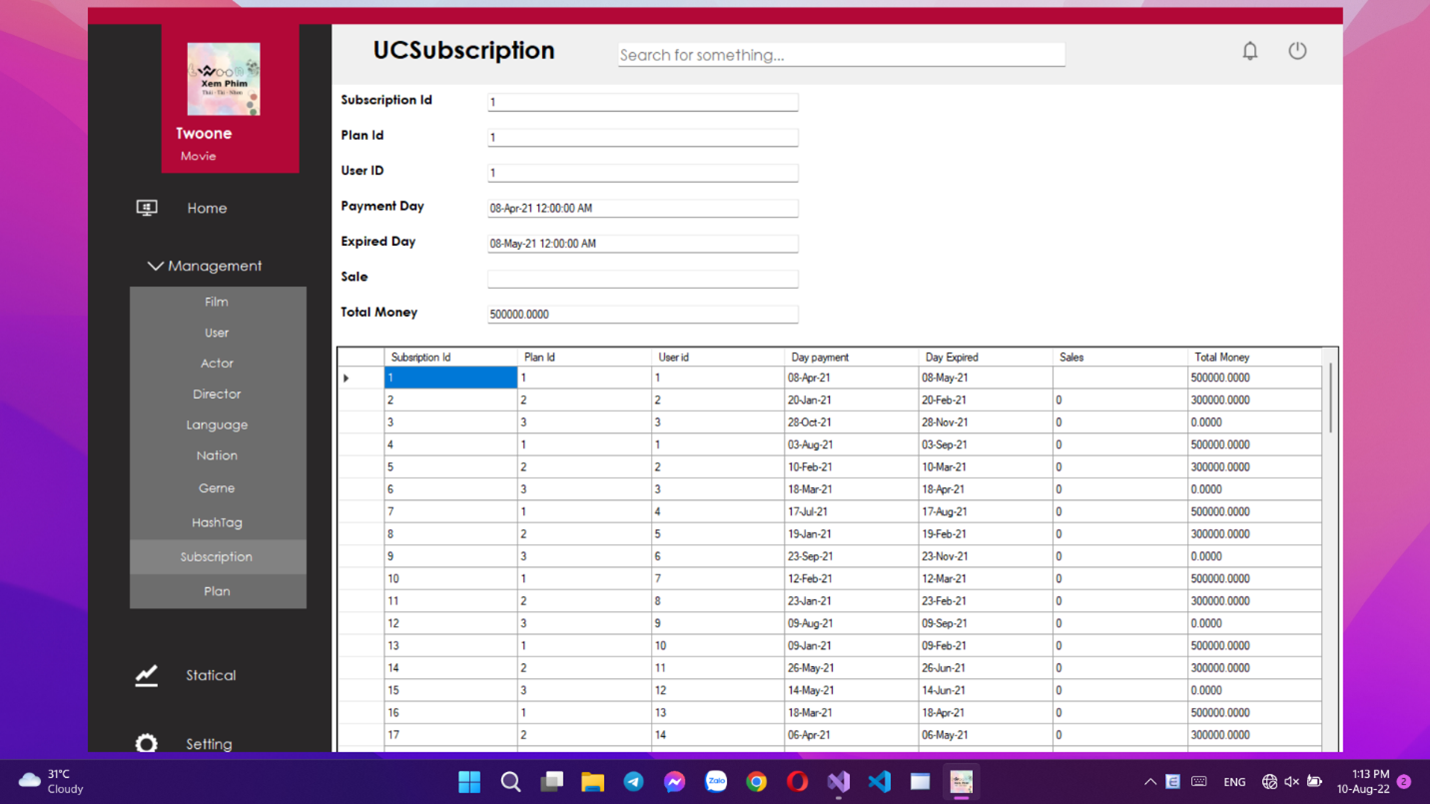This screenshot has width=1430, height=804.
Task: Click the muted volume tray icon
Action: [1292, 782]
